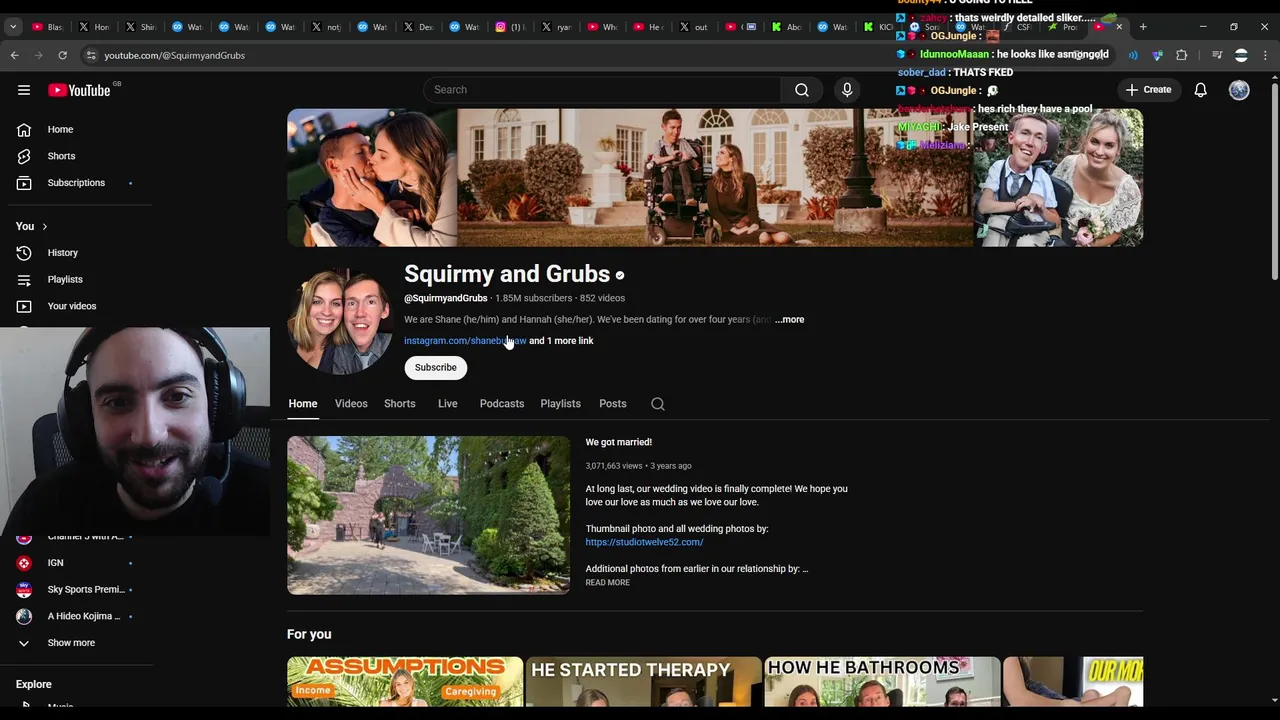Open the account avatar menu
1280x720 pixels.
pyautogui.click(x=1239, y=90)
